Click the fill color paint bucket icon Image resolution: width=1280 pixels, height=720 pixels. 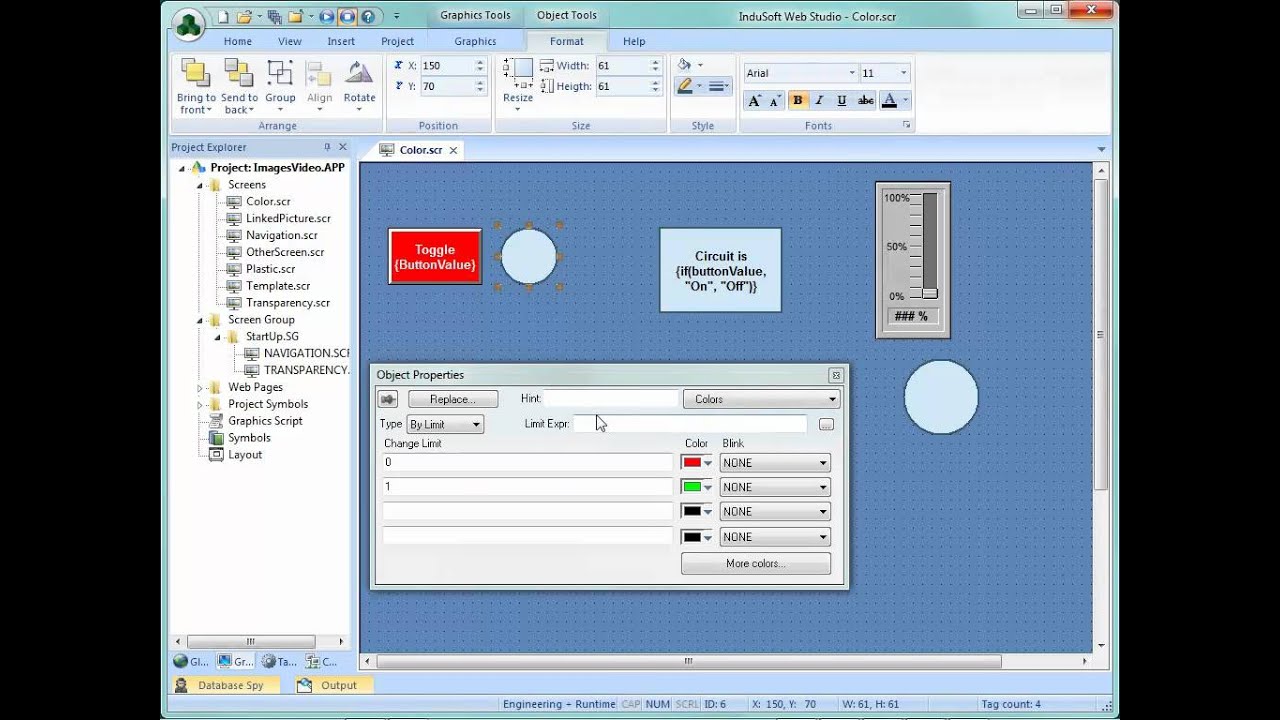pyautogui.click(x=684, y=65)
